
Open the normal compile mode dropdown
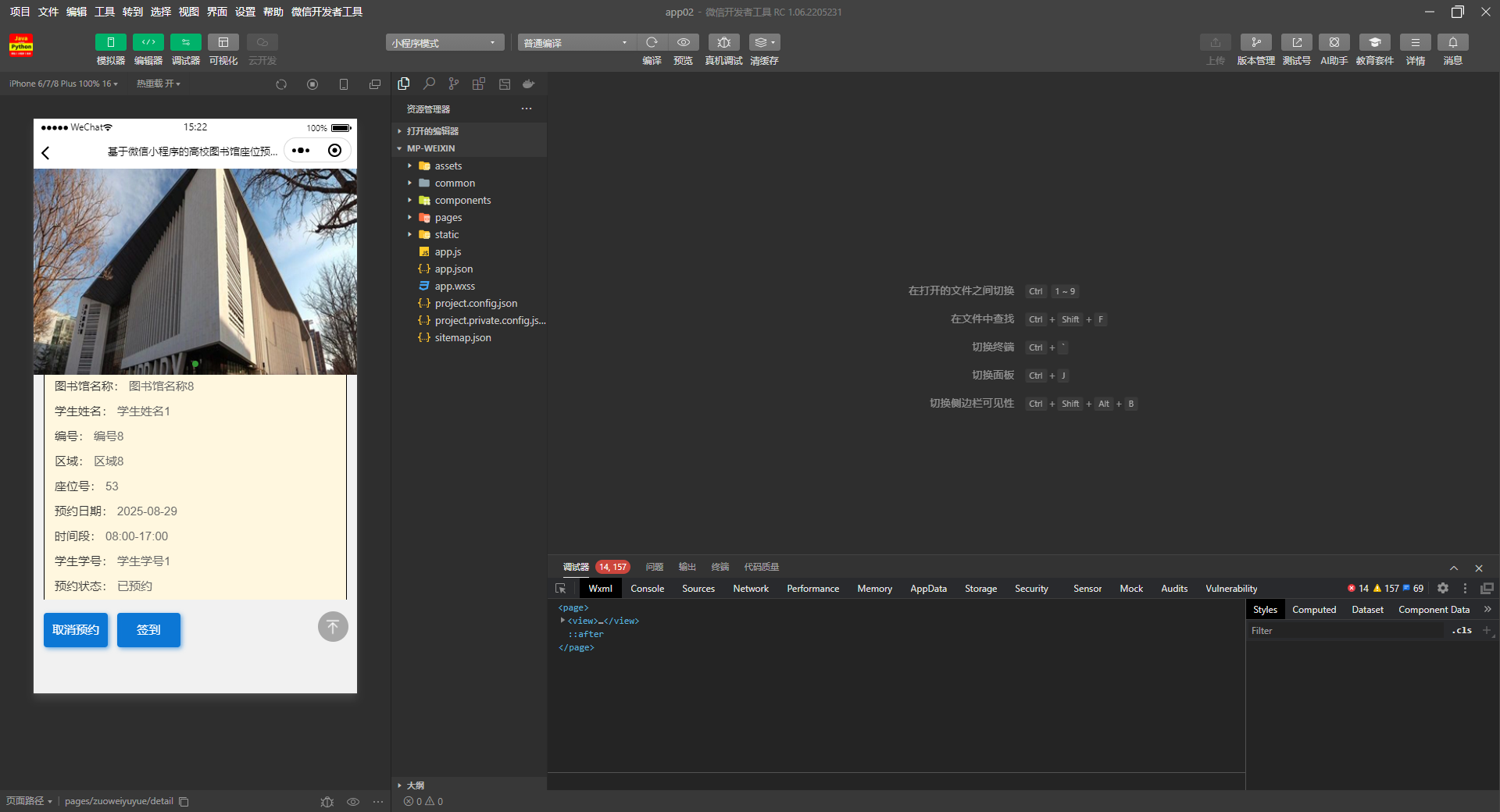[x=576, y=43]
